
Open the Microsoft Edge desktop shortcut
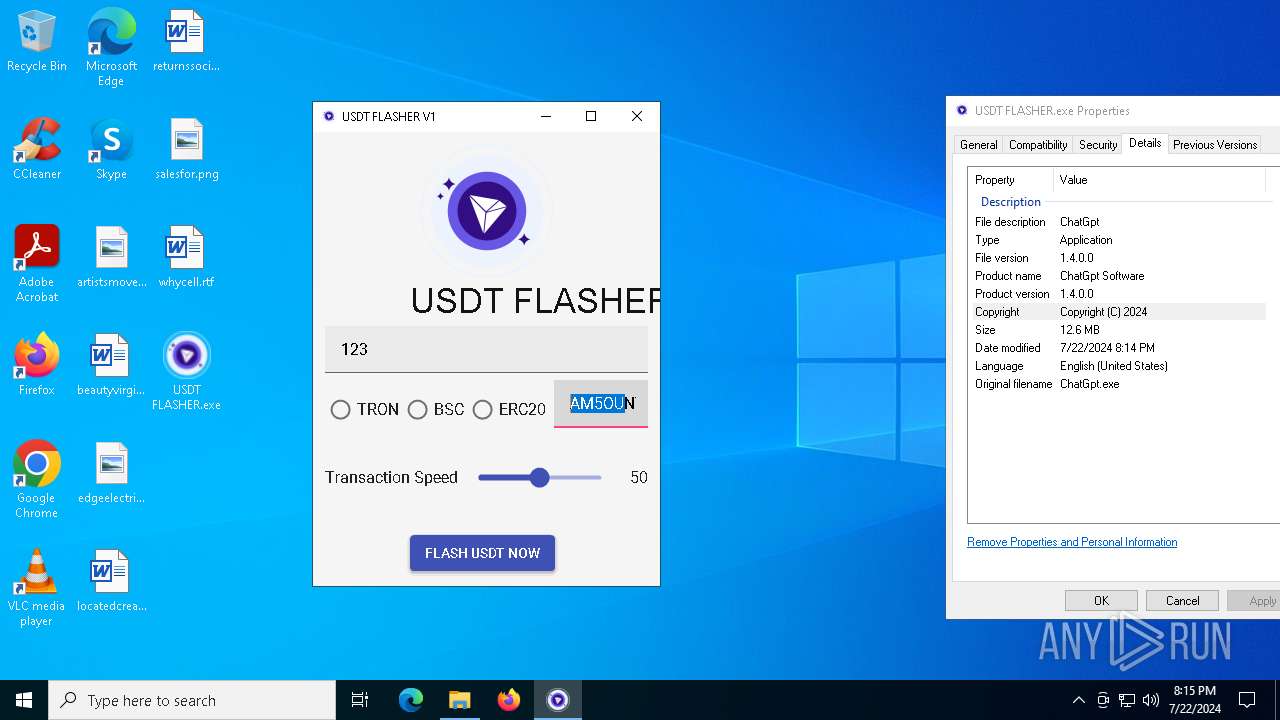(111, 47)
